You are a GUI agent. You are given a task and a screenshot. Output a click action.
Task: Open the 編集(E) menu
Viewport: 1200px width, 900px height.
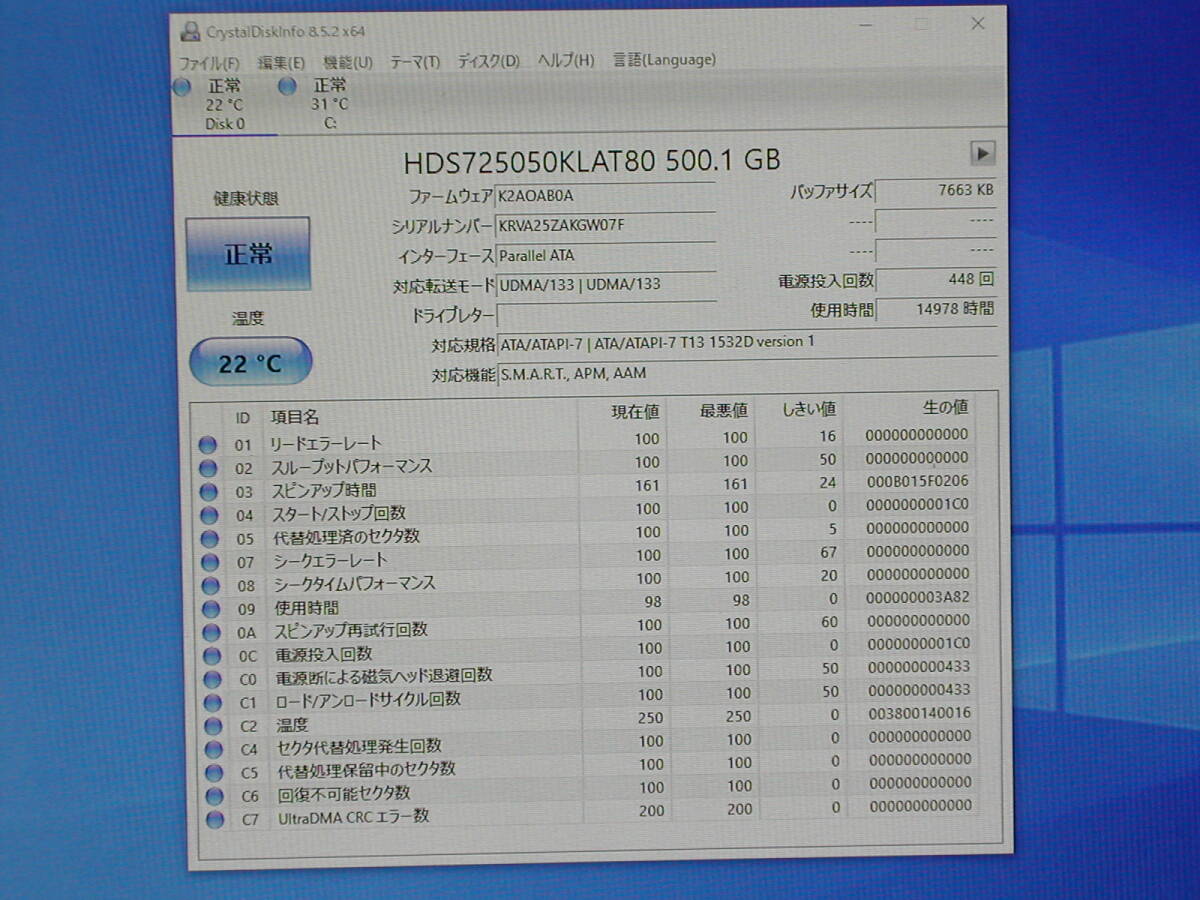pyautogui.click(x=281, y=62)
